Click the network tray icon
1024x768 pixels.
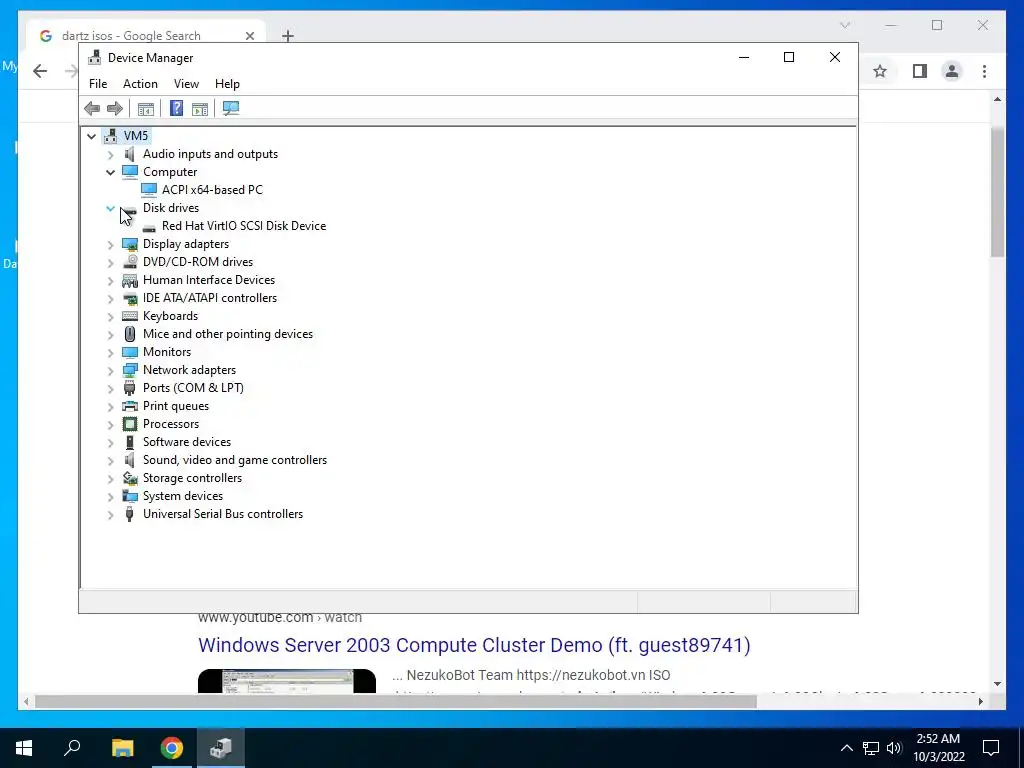871,748
